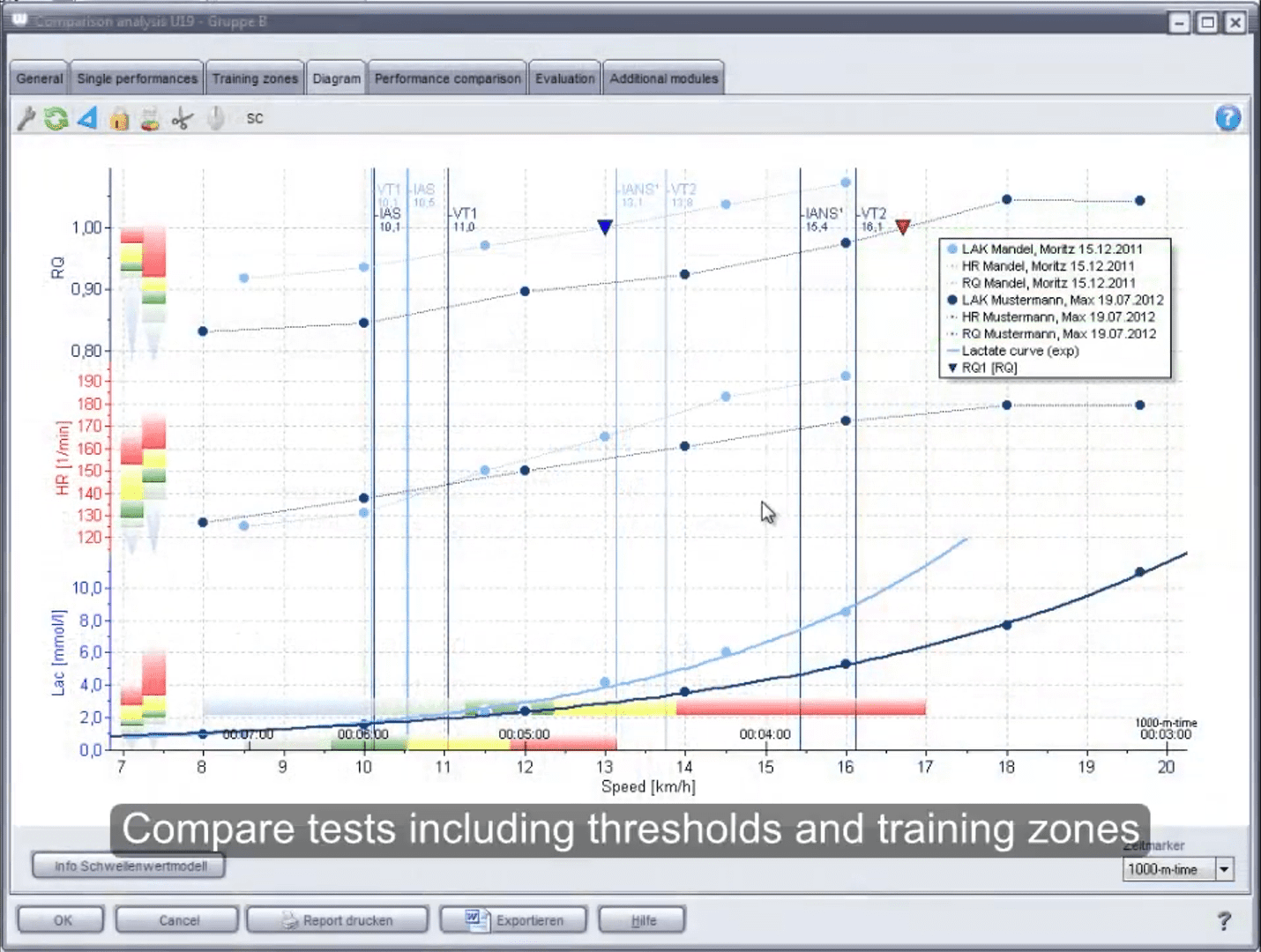Switch to Single performances tab
The width and height of the screenshot is (1261, 952).
click(x=138, y=78)
